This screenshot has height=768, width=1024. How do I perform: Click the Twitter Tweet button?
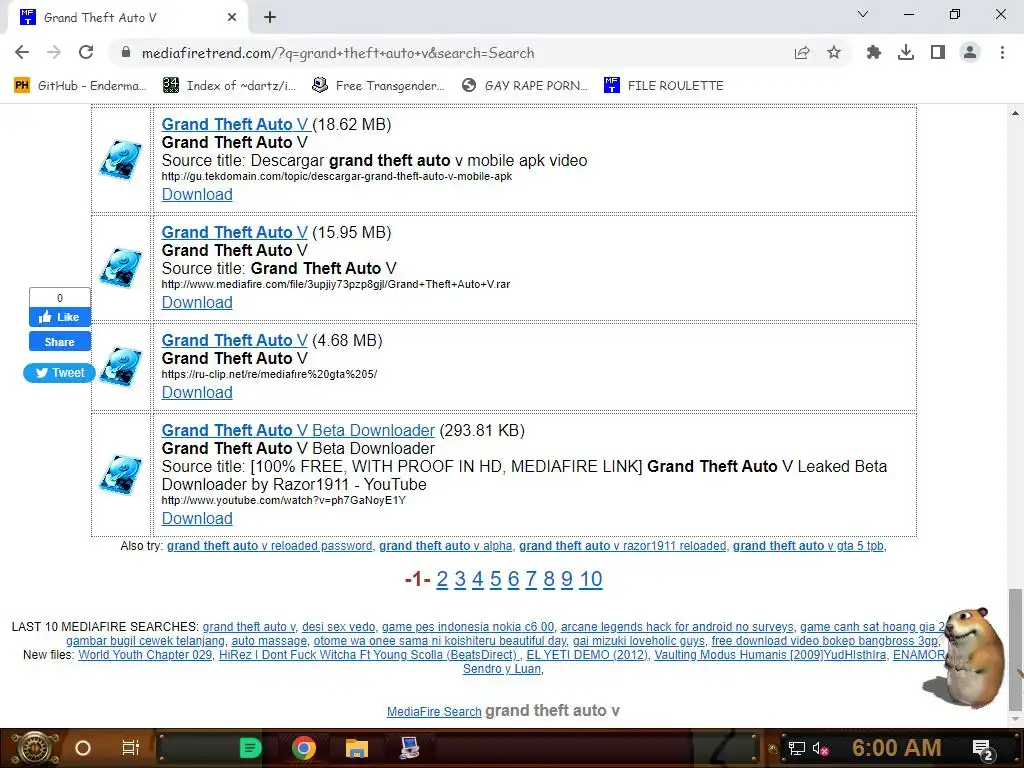coord(59,373)
